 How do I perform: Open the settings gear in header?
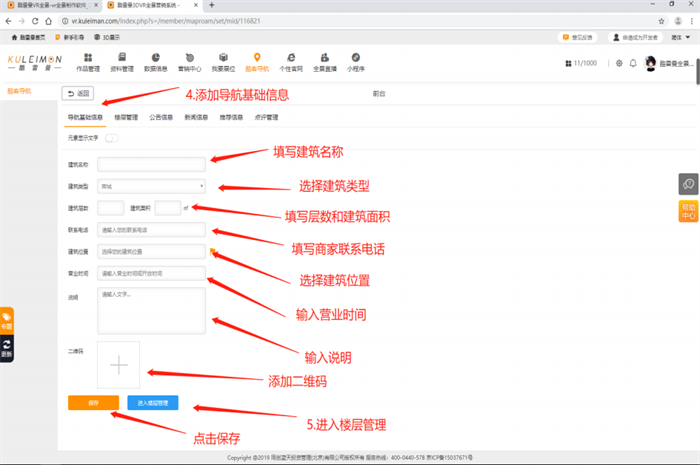coord(619,63)
